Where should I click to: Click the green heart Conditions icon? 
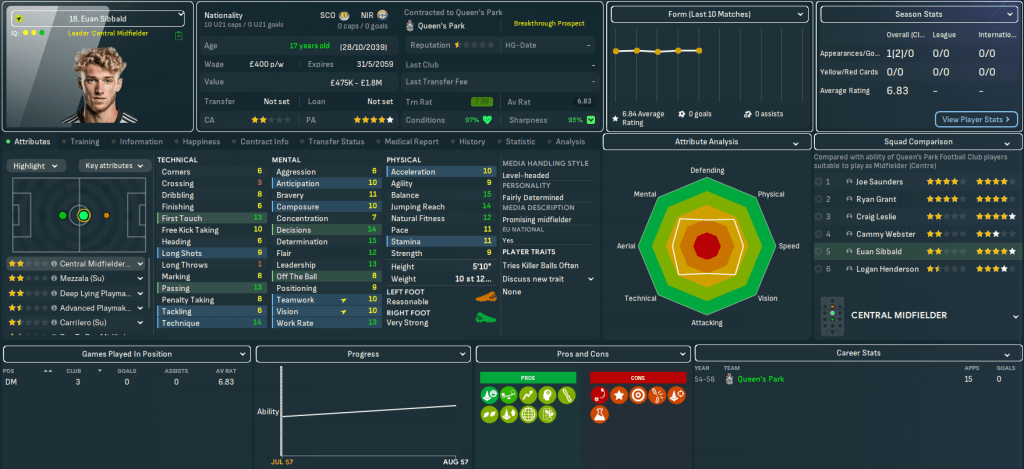(x=488, y=119)
